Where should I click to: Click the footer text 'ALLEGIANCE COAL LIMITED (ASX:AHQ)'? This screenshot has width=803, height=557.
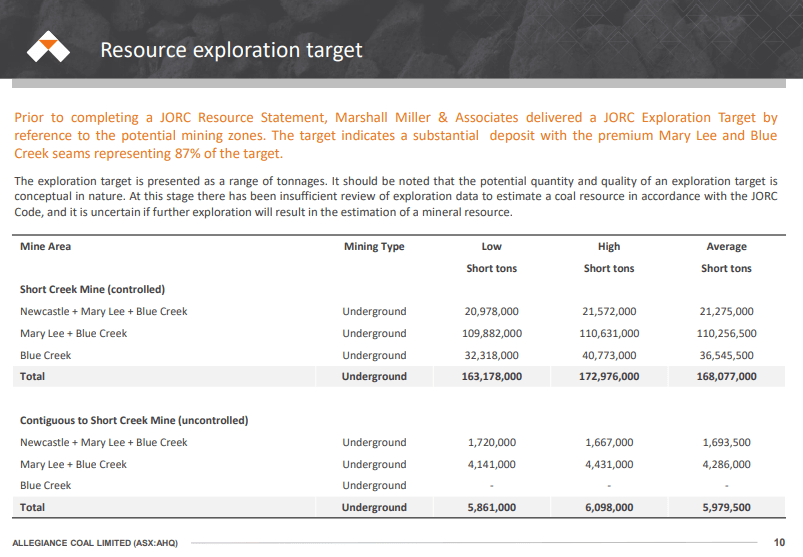coord(95,543)
